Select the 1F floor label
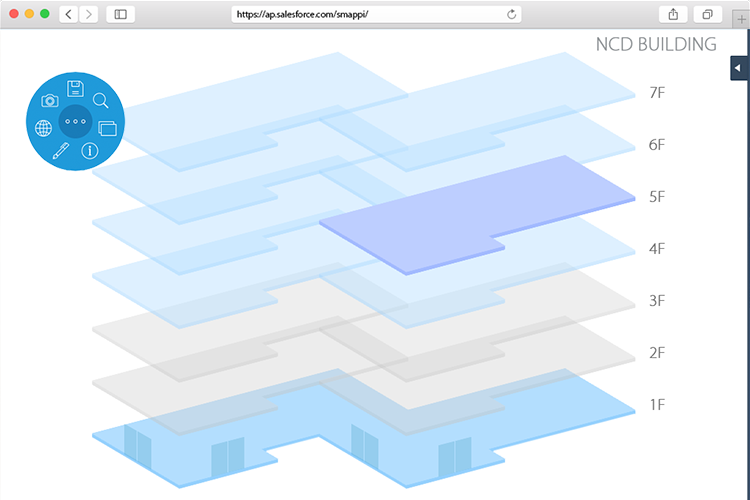 pos(657,405)
